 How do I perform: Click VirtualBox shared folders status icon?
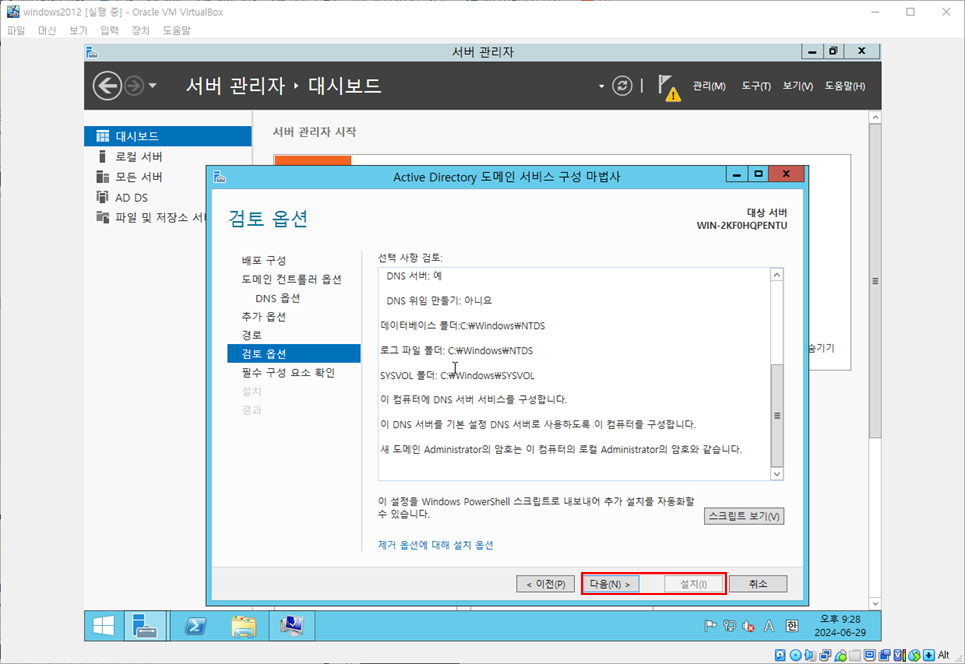(855, 655)
